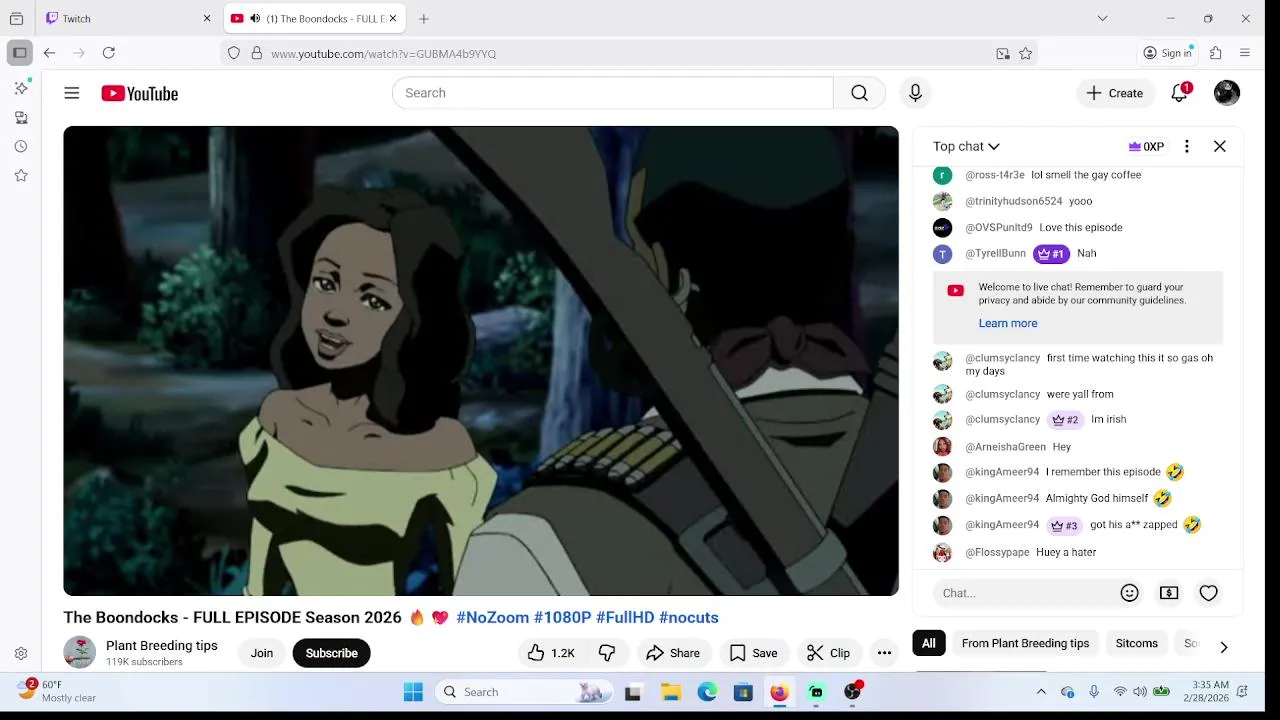1280x720 pixels.
Task: Focus the YouTube search field
Action: coord(613,93)
